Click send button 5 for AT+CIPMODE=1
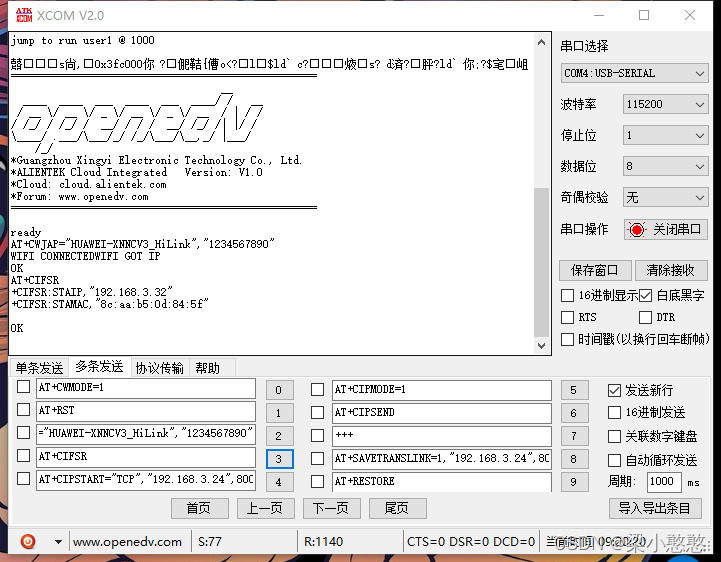Screen dimensions: 721x562 click(x=574, y=390)
